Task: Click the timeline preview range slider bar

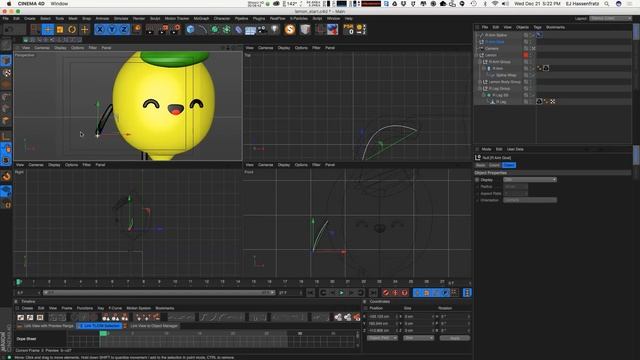Action: 159,293
